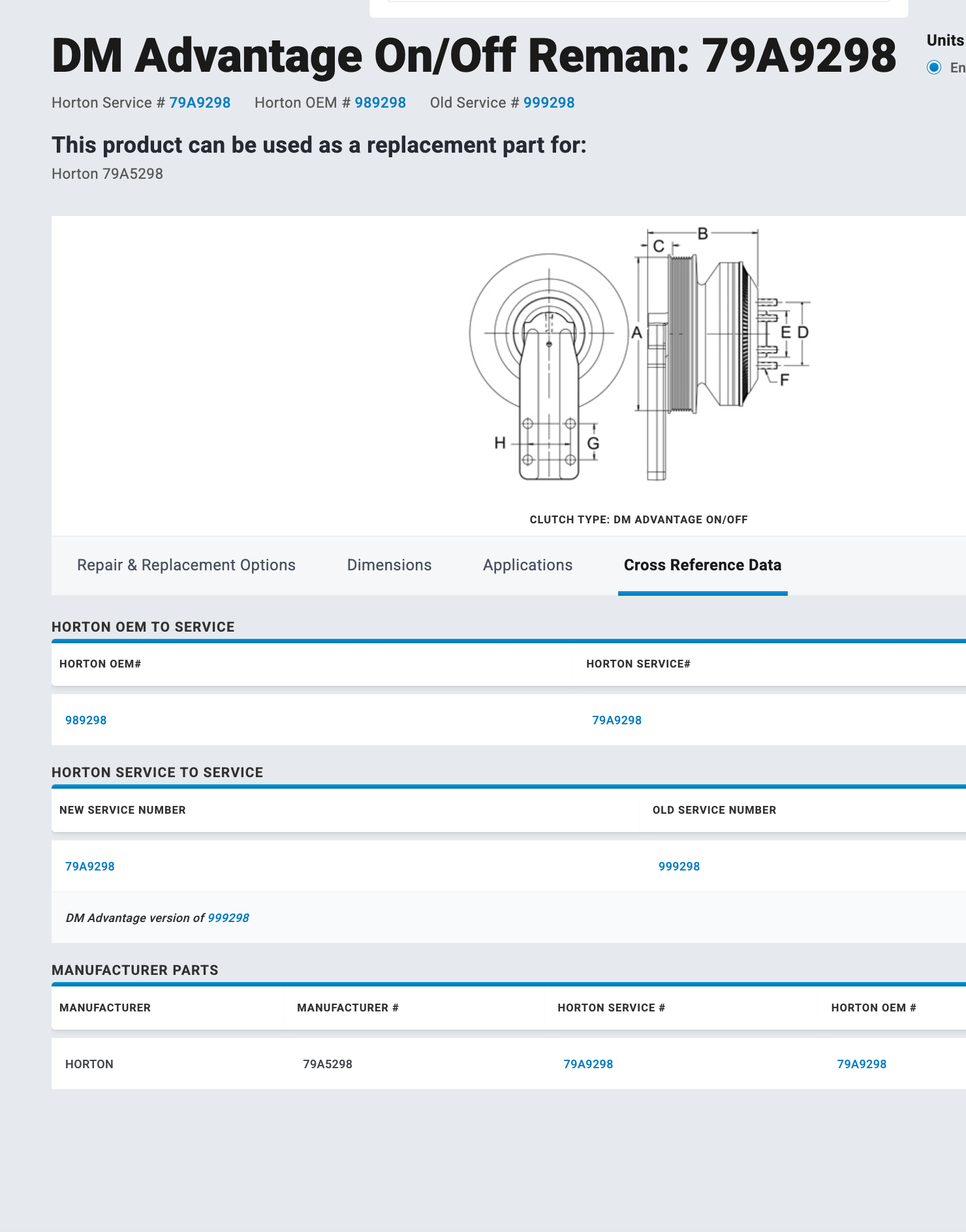Open 79A9298 in Manufacturer Parts Horton OEM column
Screen dimensions: 966x1232
[862, 1064]
